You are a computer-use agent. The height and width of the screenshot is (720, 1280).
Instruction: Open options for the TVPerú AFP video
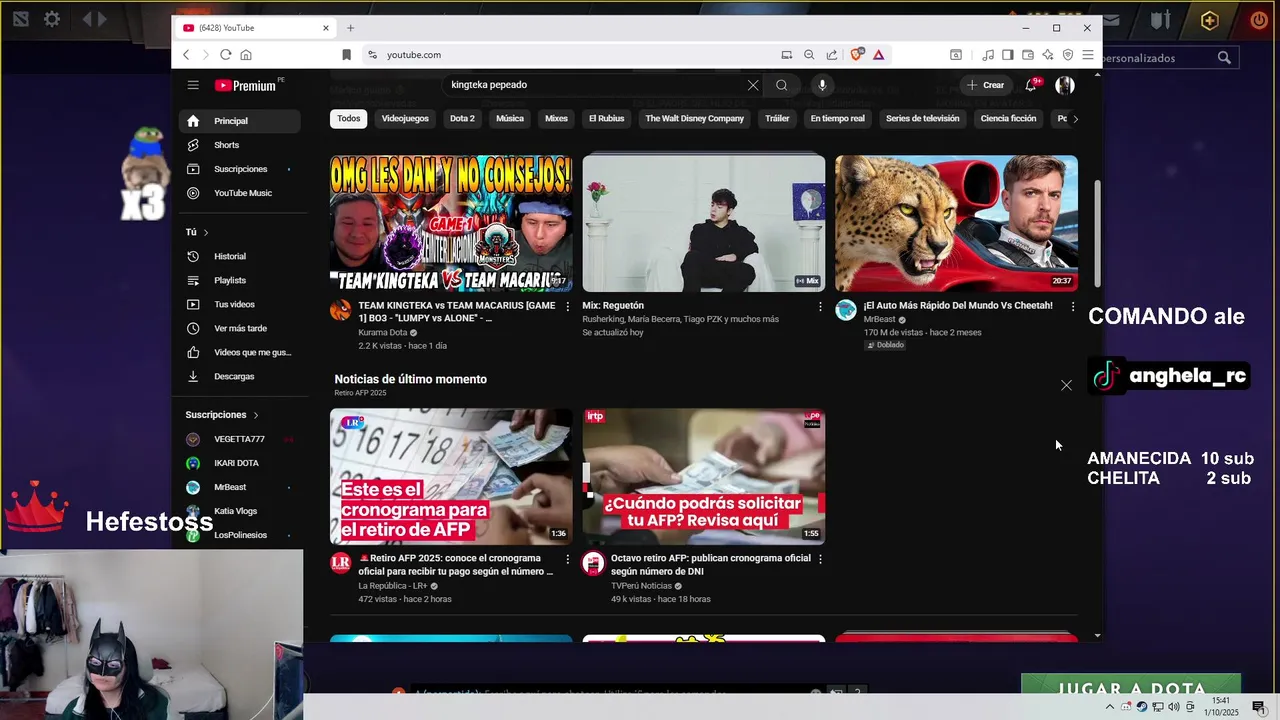pos(820,559)
